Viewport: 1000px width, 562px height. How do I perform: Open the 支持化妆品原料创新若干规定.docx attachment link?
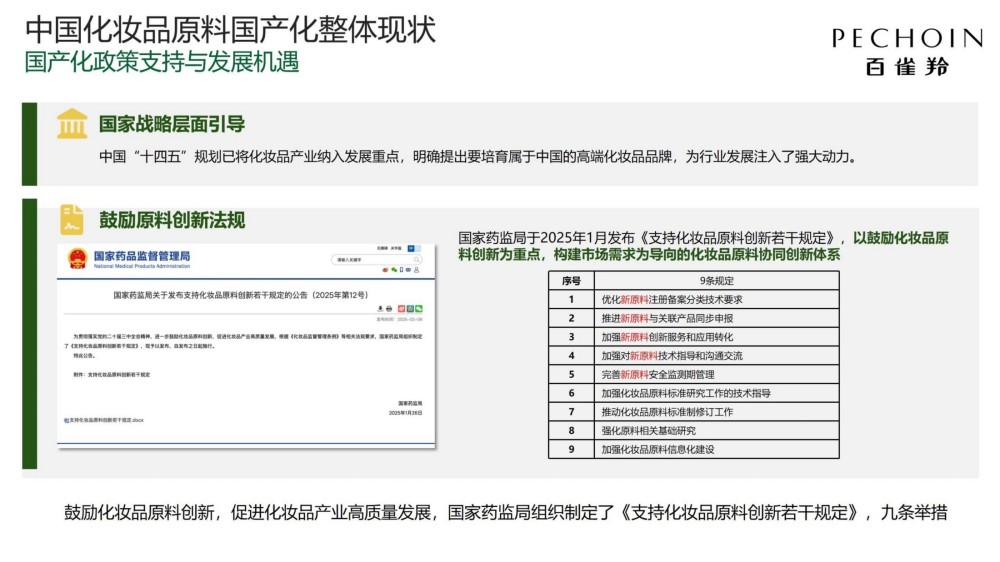[105, 420]
